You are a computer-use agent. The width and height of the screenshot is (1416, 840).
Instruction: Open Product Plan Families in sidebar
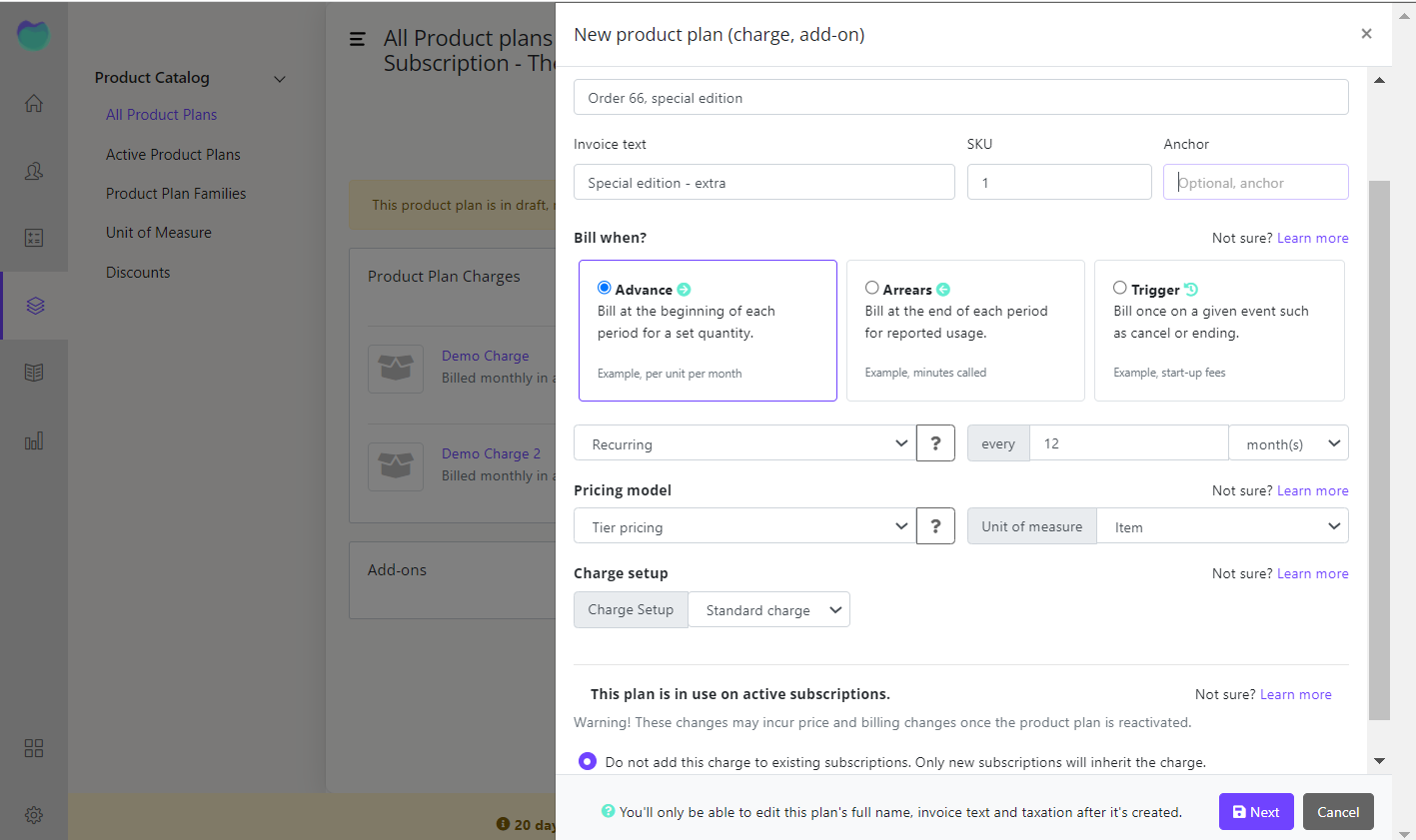176,194
